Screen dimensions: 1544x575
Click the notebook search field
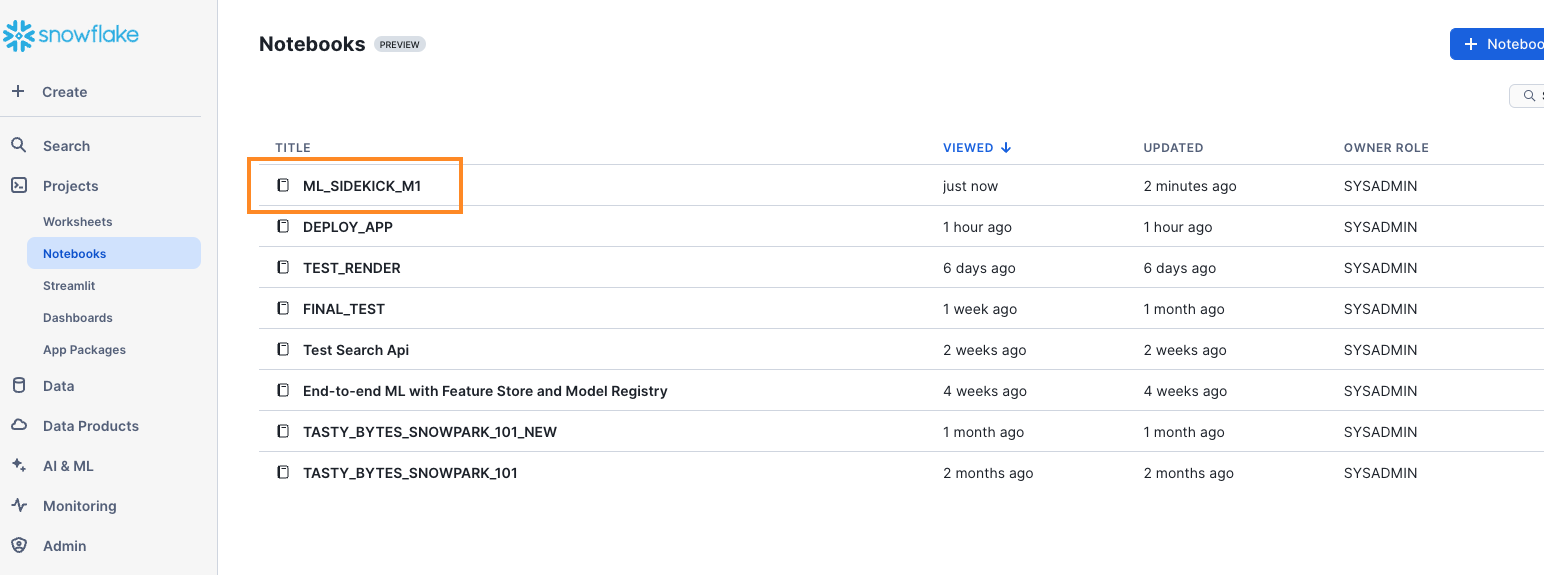(1529, 96)
